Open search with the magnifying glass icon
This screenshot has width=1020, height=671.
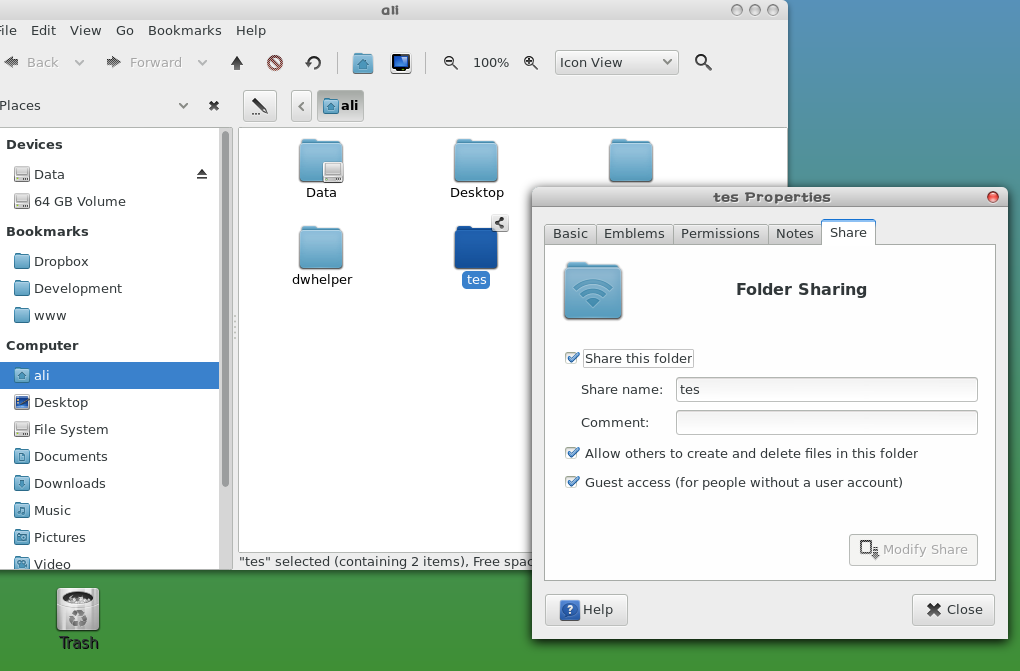[x=703, y=63]
